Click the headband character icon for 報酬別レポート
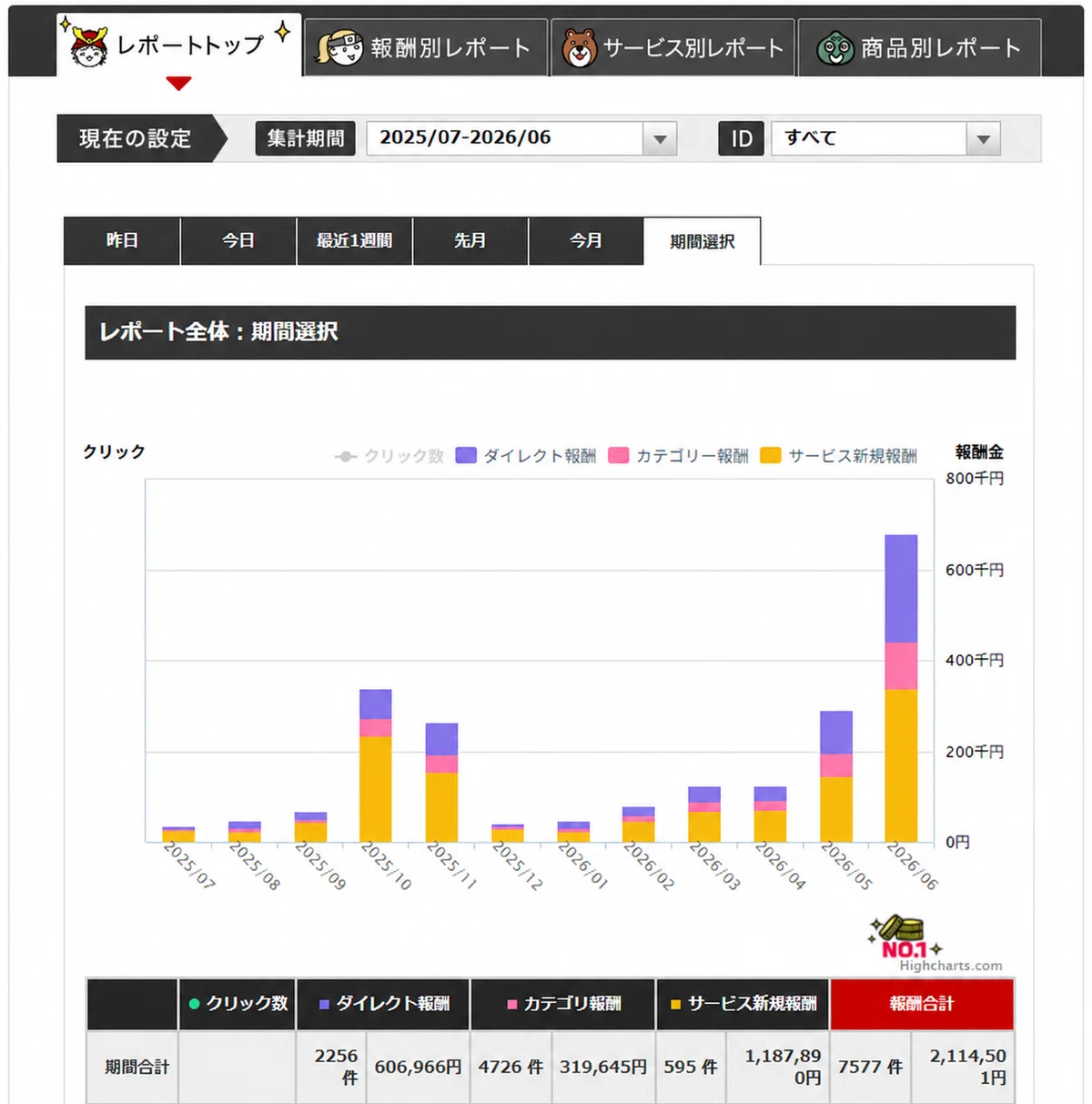The height and width of the screenshot is (1104, 1092). [339, 47]
